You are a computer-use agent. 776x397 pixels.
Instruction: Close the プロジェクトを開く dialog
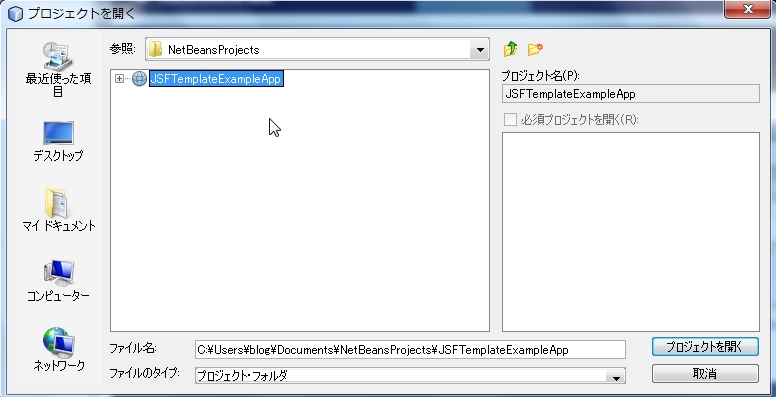pyautogui.click(x=747, y=9)
